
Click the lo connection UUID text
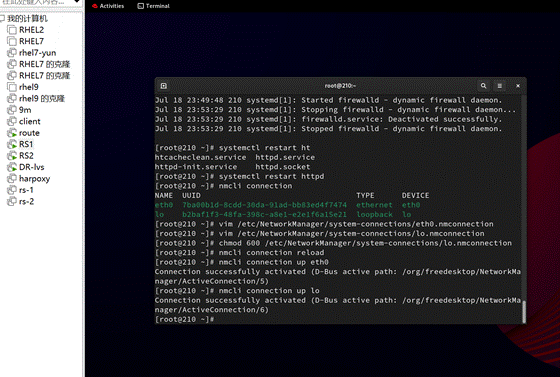(x=264, y=215)
